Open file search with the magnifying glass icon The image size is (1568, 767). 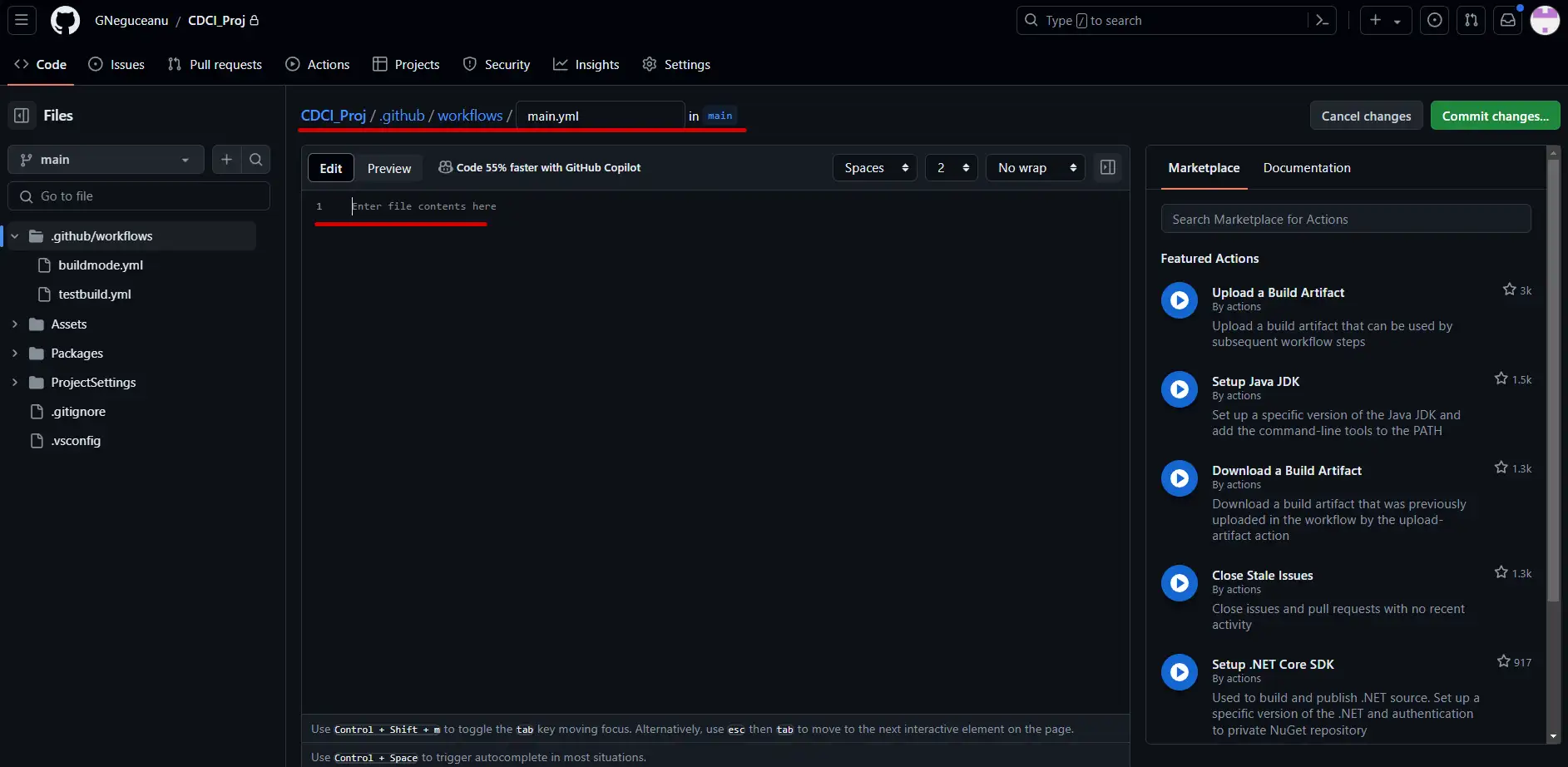256,159
